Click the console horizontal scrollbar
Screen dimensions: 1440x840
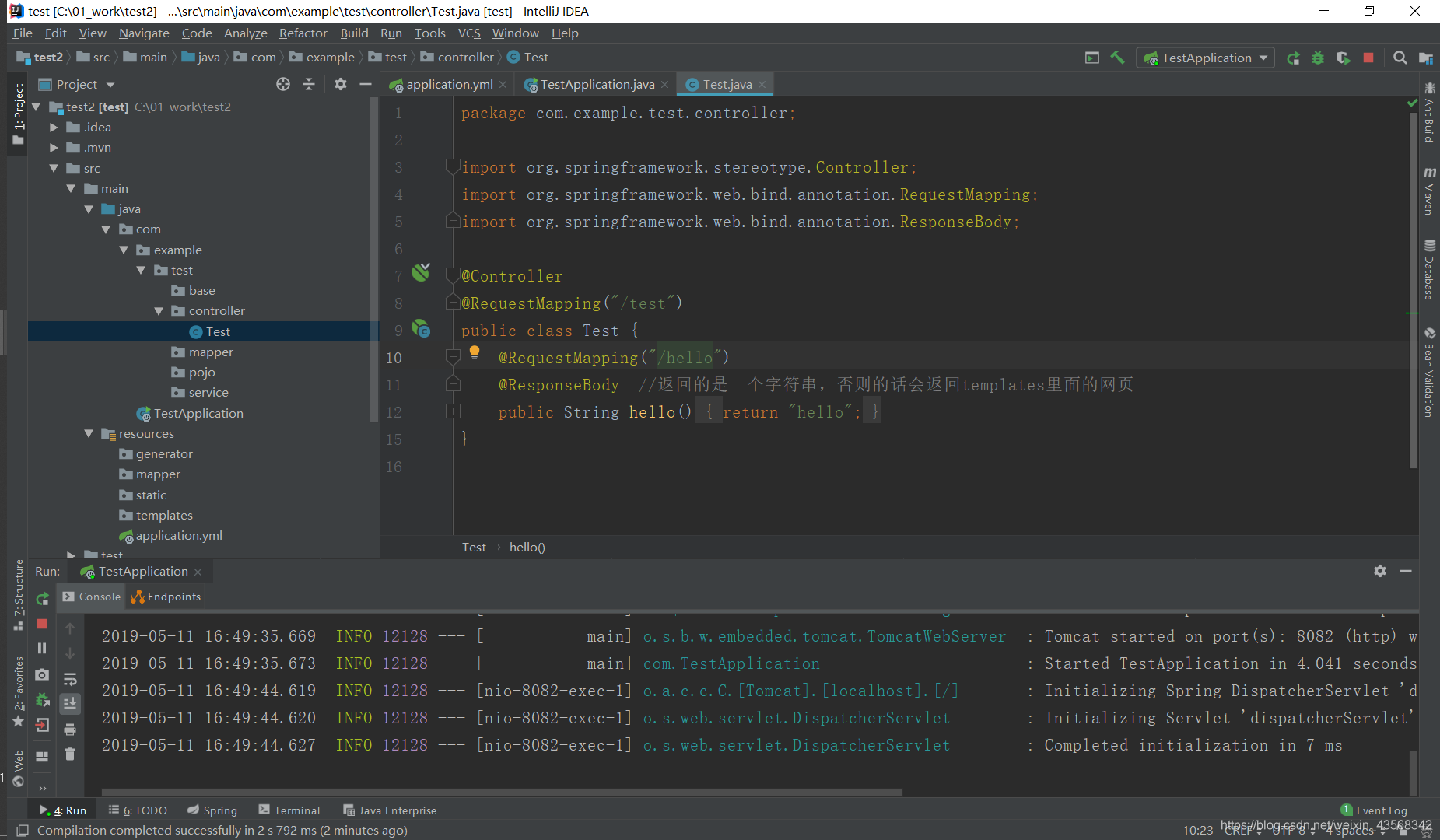(x=502, y=793)
